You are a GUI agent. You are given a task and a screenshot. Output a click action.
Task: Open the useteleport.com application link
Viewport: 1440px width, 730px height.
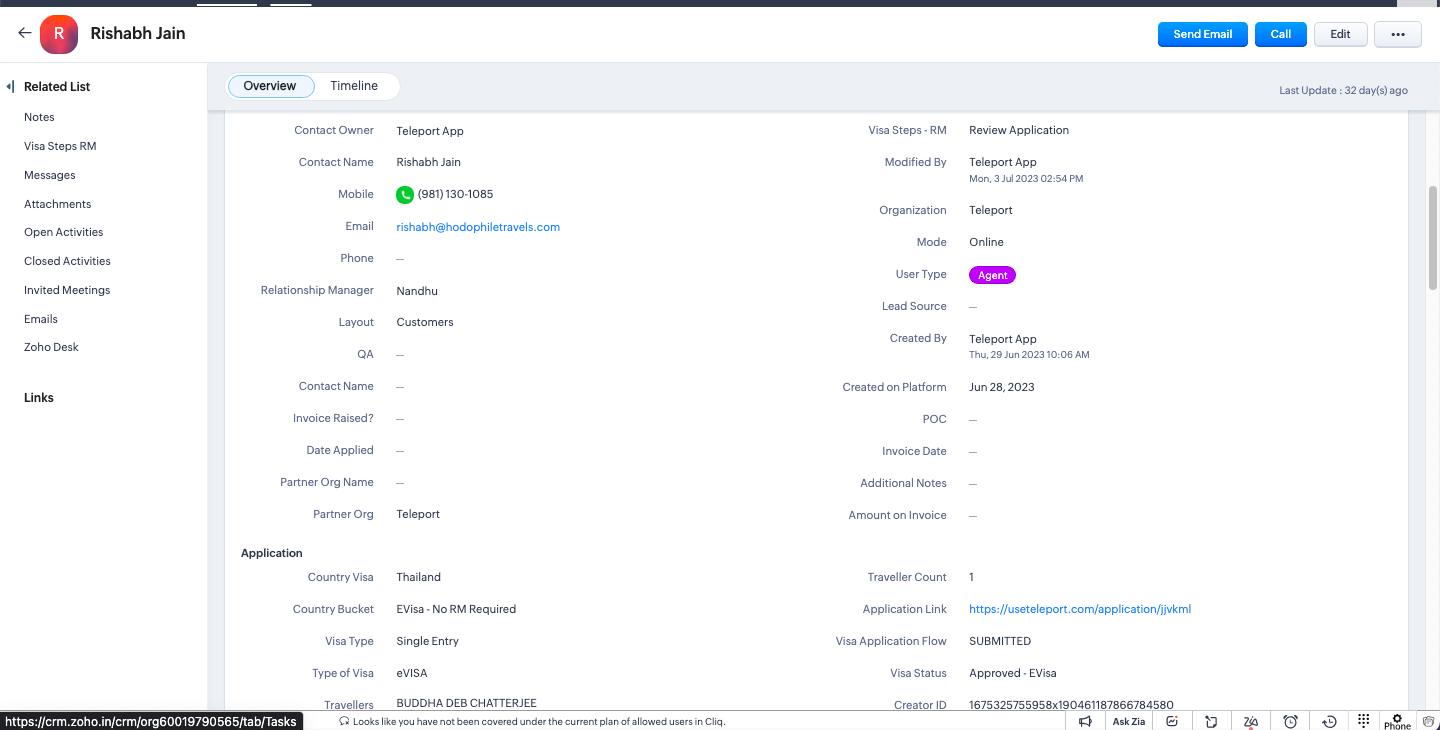(1080, 609)
